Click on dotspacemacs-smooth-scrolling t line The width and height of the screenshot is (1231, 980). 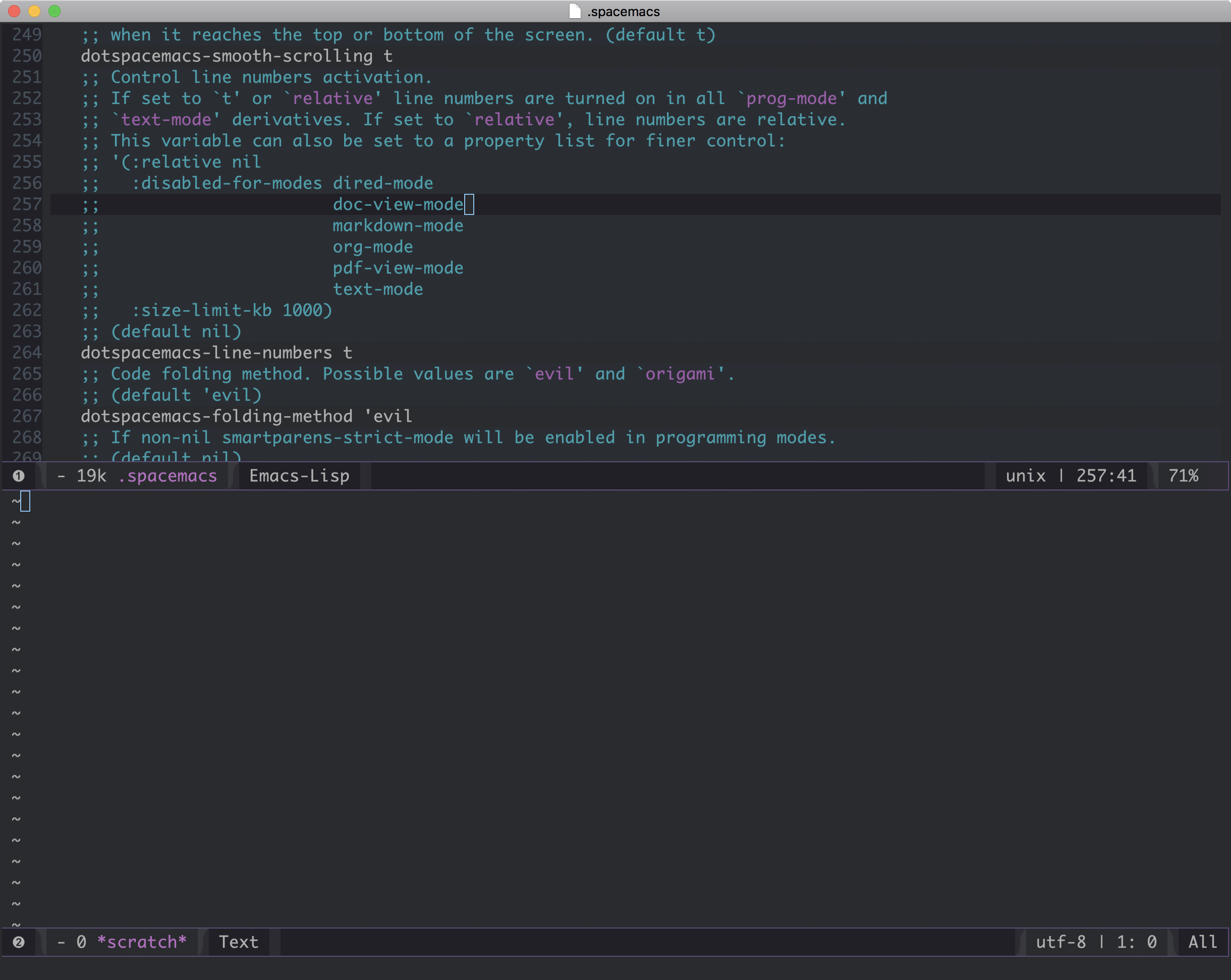point(237,56)
